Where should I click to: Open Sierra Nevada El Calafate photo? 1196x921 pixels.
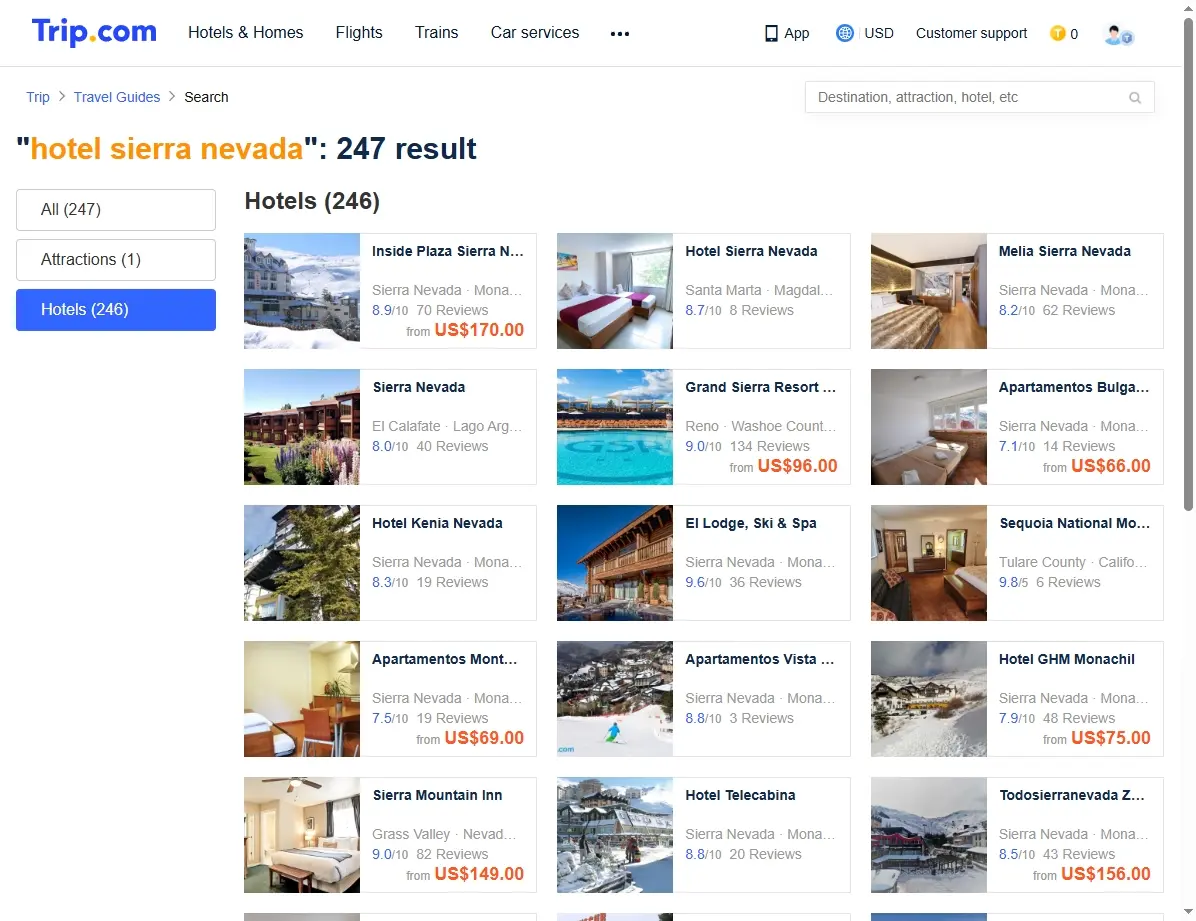(302, 427)
